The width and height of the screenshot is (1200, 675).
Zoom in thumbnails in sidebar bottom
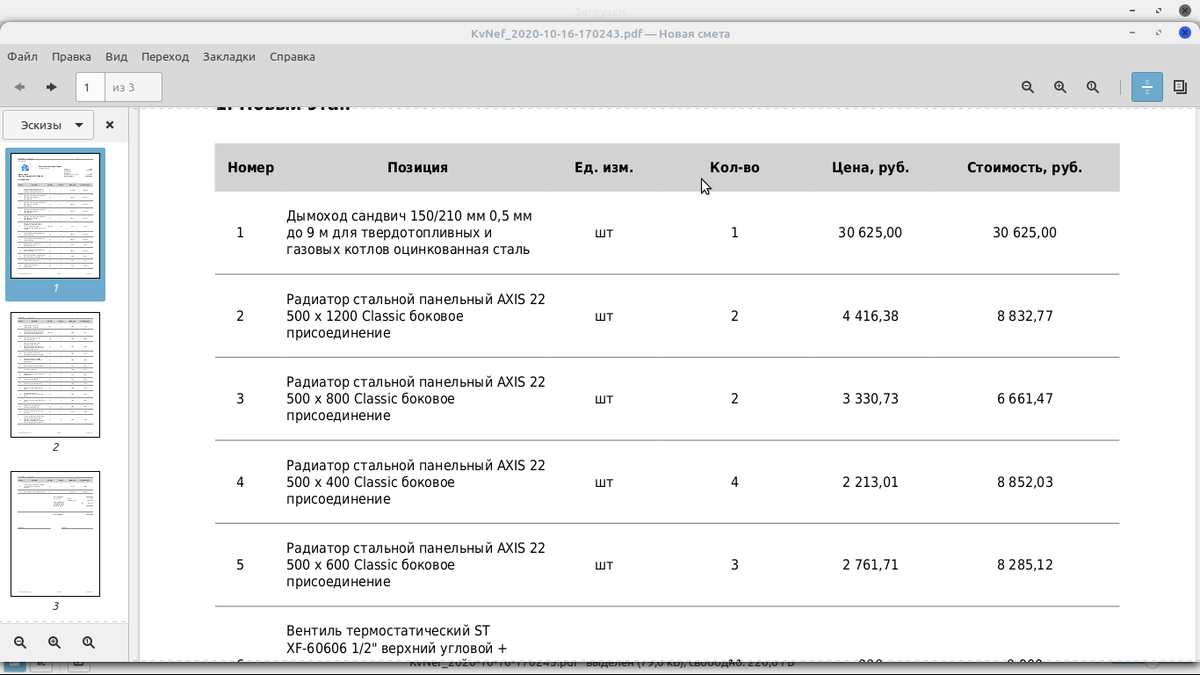click(x=54, y=642)
